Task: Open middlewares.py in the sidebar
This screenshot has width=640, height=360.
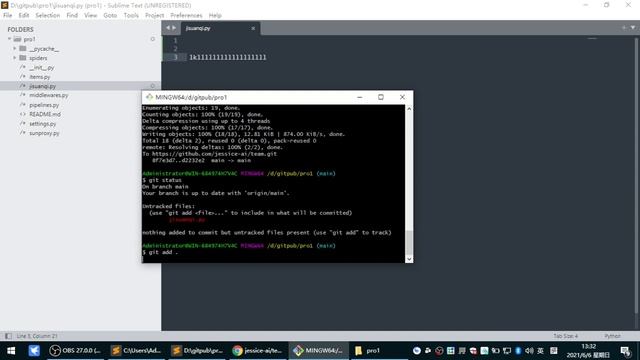Action: point(49,95)
